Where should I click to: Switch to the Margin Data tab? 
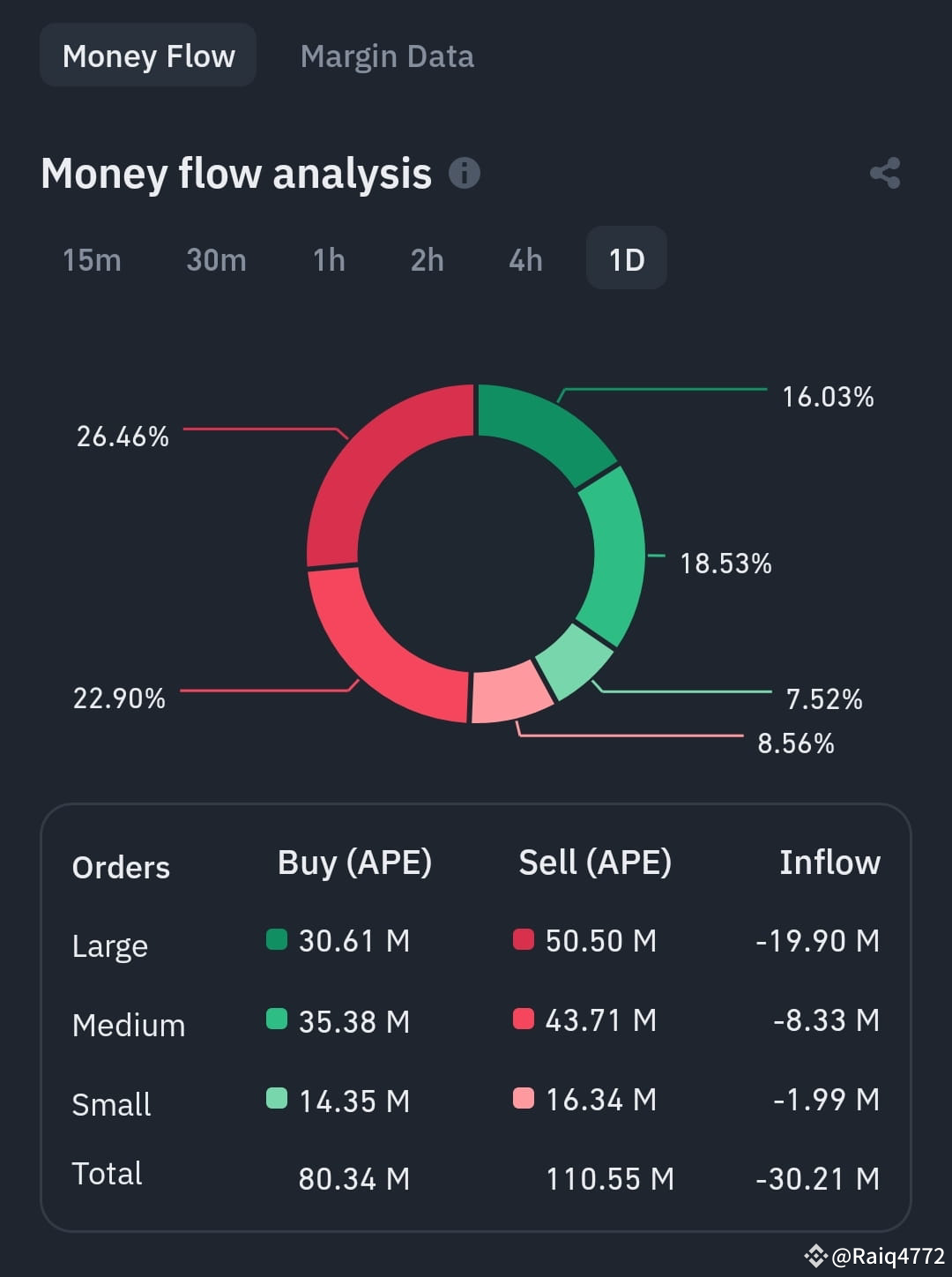pyautogui.click(x=387, y=56)
